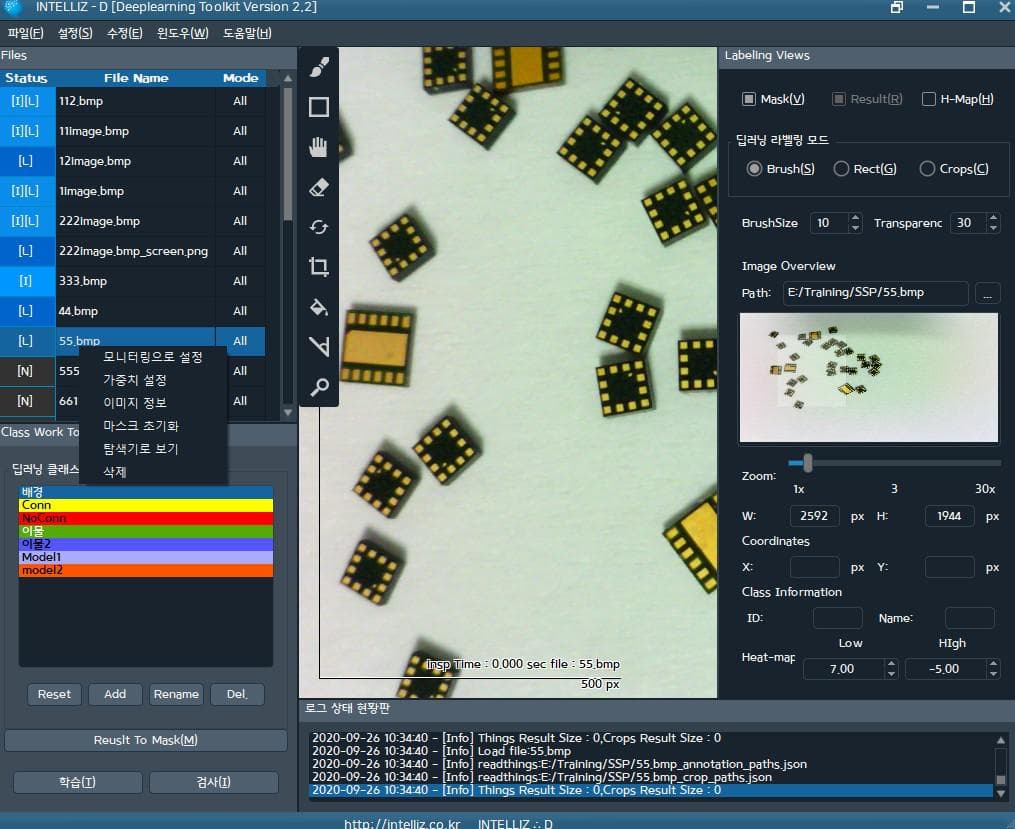
Task: Click the rotate refresh tool icon
Action: 318,227
